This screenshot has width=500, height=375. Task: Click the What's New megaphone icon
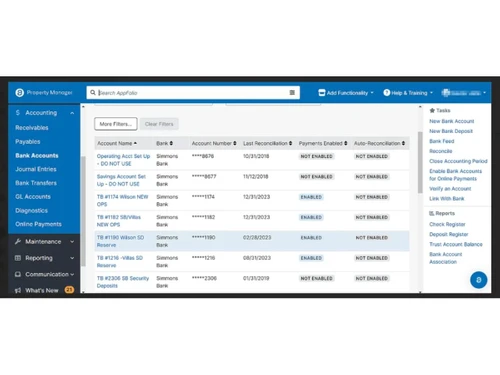pyautogui.click(x=18, y=291)
